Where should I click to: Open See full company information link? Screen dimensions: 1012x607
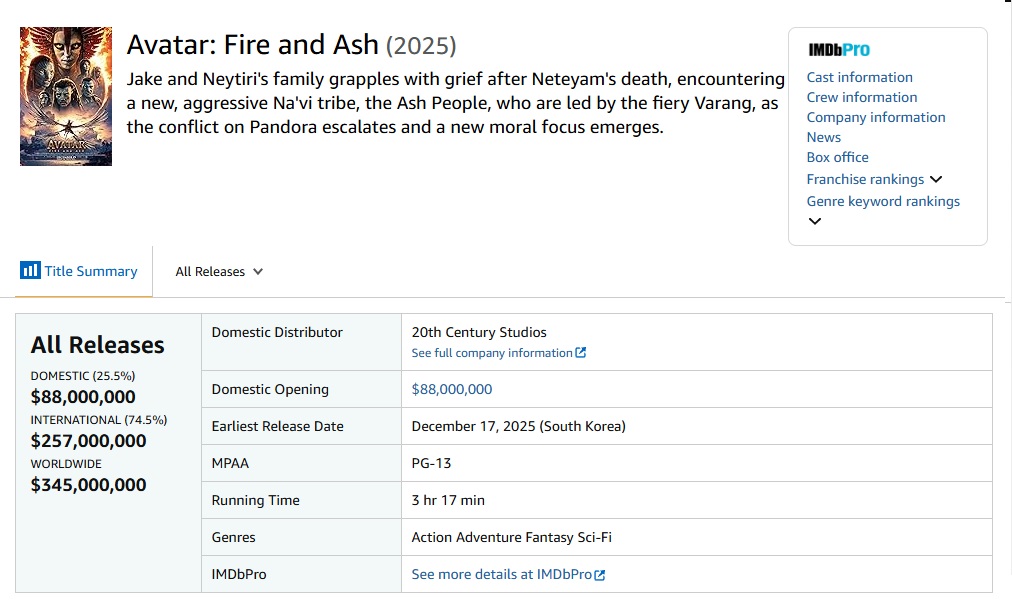point(492,353)
